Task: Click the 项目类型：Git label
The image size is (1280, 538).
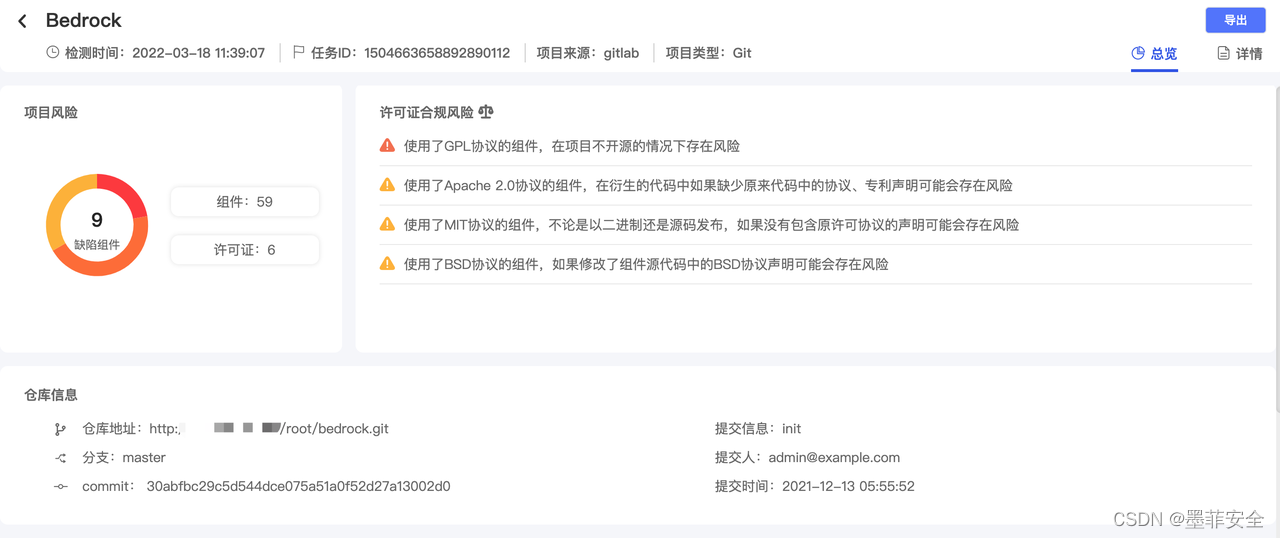Action: tap(709, 53)
